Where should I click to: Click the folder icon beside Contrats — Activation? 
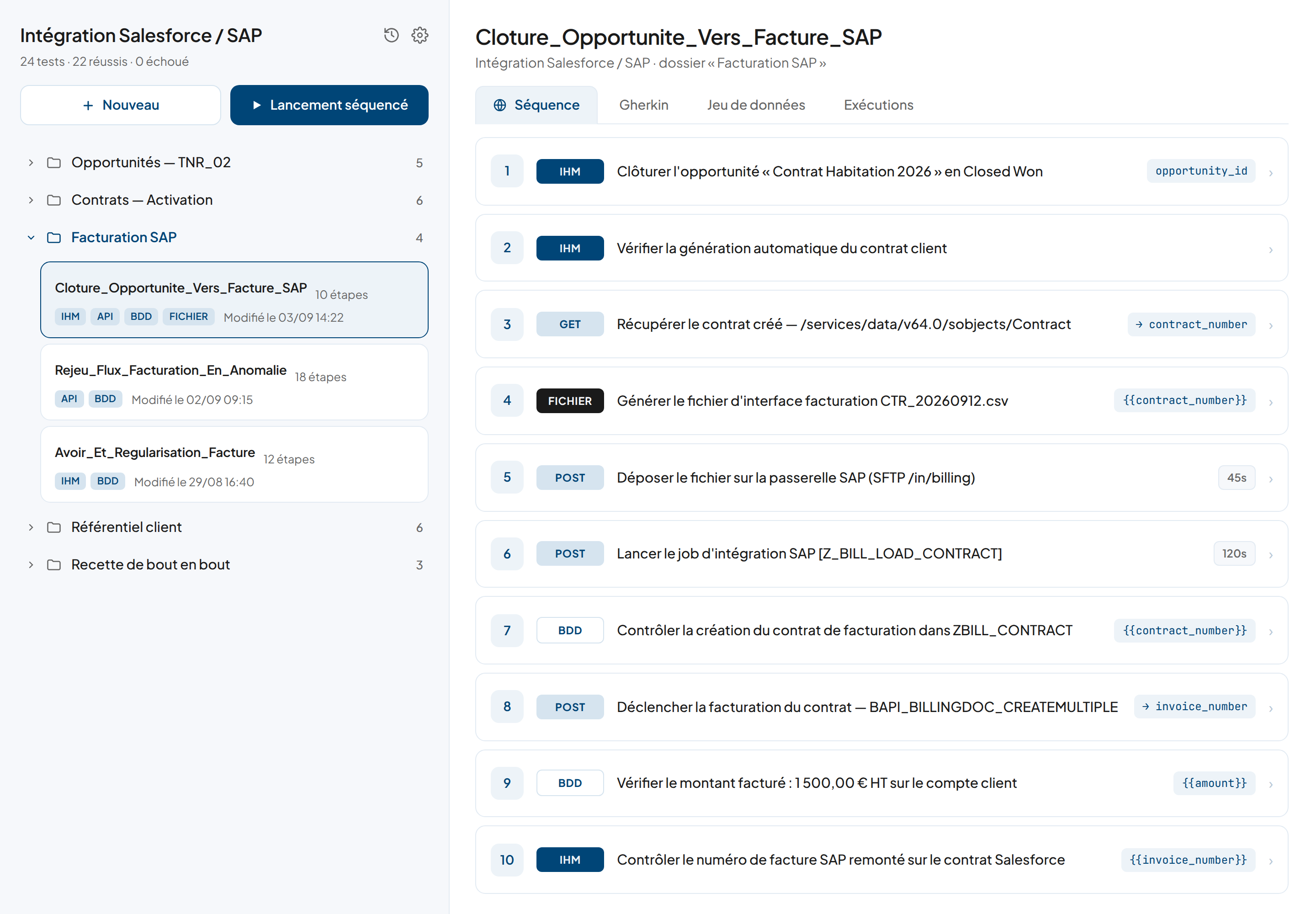54,200
